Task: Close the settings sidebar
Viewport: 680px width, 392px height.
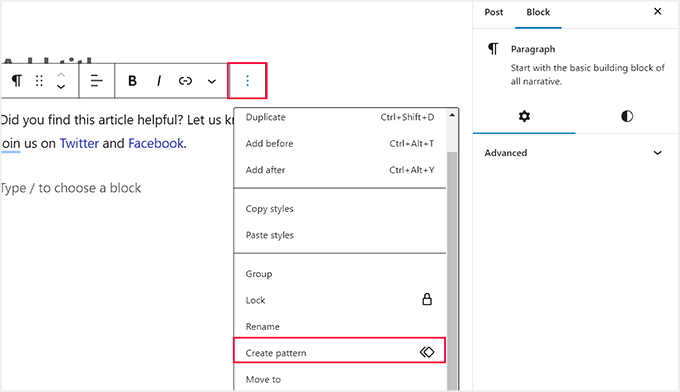Action: tap(657, 12)
